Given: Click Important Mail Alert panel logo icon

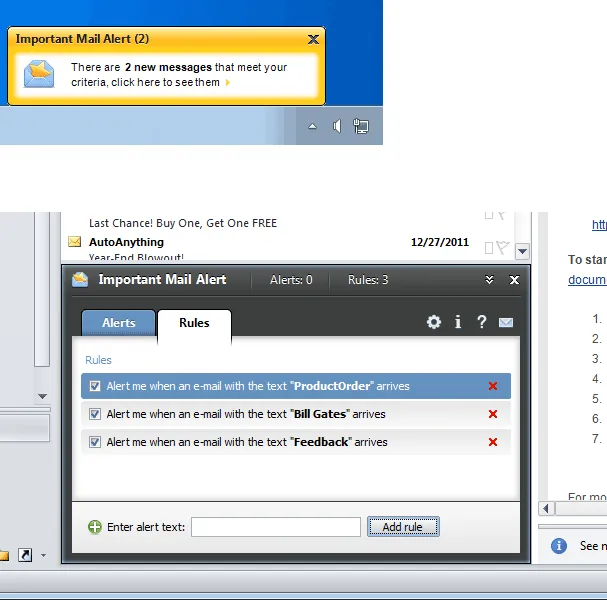Looking at the screenshot, I should tap(80, 279).
